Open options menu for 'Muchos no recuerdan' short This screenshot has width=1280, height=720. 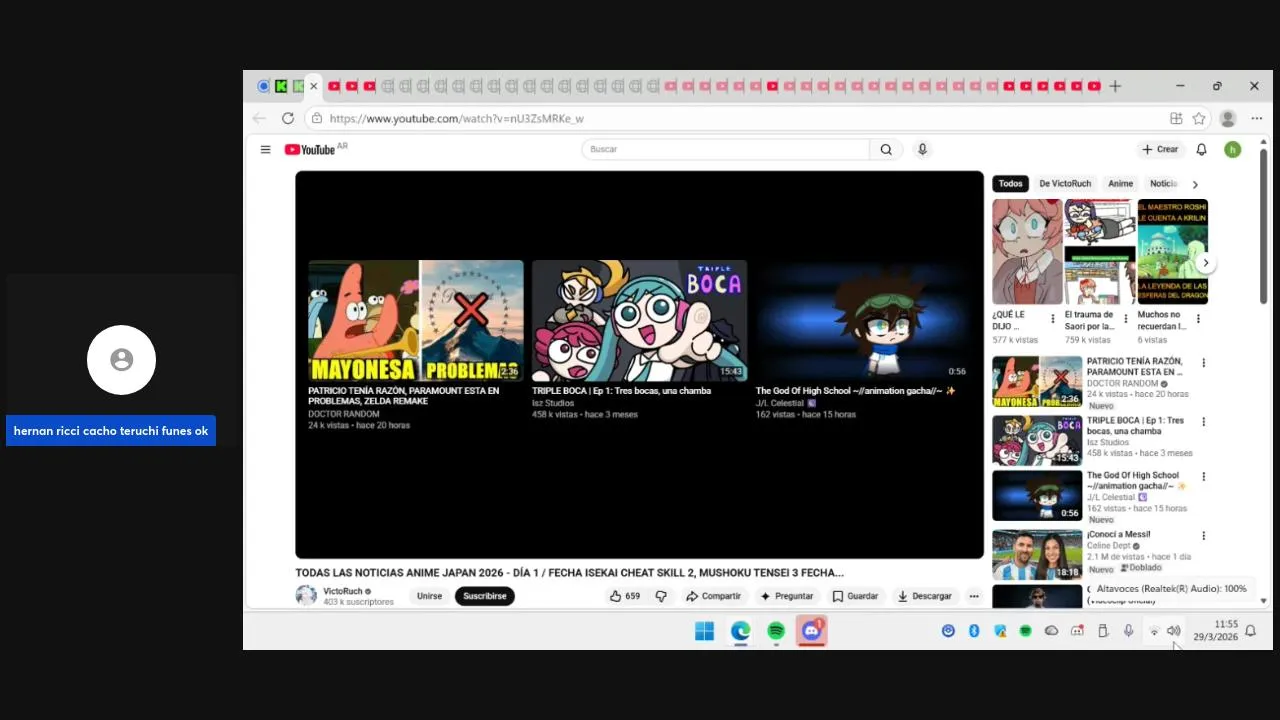click(x=1198, y=319)
